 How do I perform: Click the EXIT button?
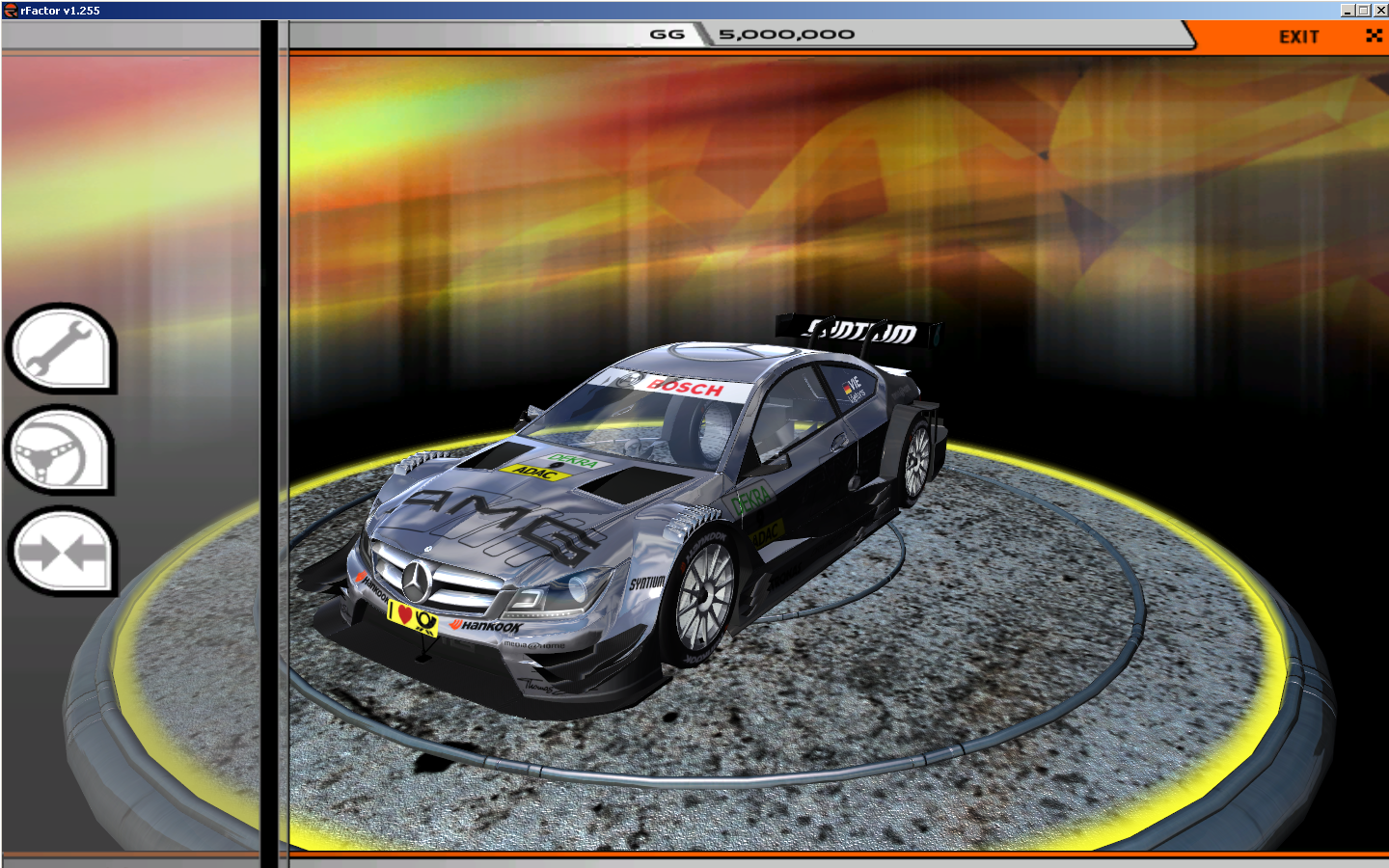1298,37
